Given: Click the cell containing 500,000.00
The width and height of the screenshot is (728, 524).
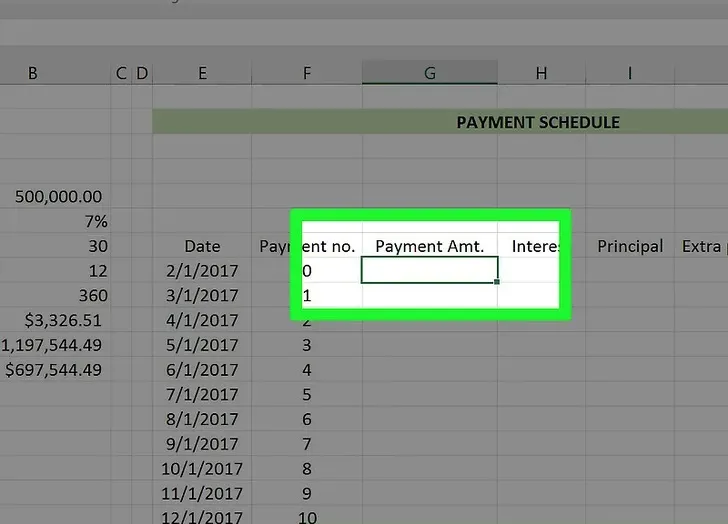Looking at the screenshot, I should tap(55, 196).
